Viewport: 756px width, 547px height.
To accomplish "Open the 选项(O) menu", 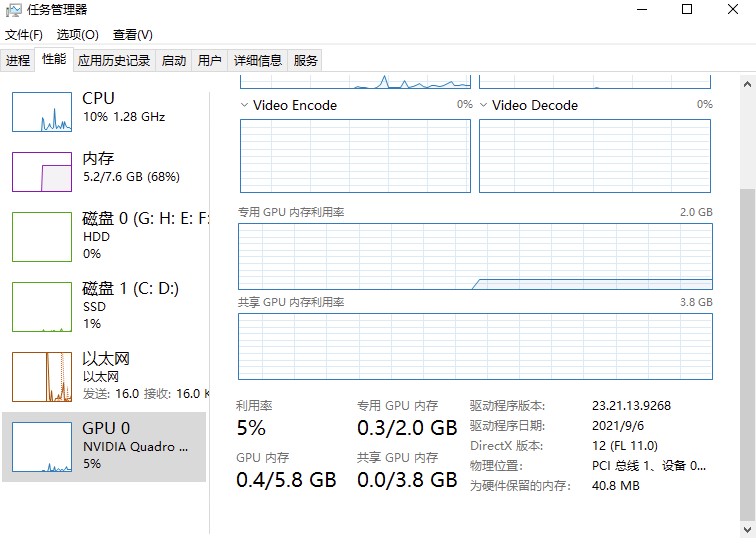I will (x=77, y=34).
